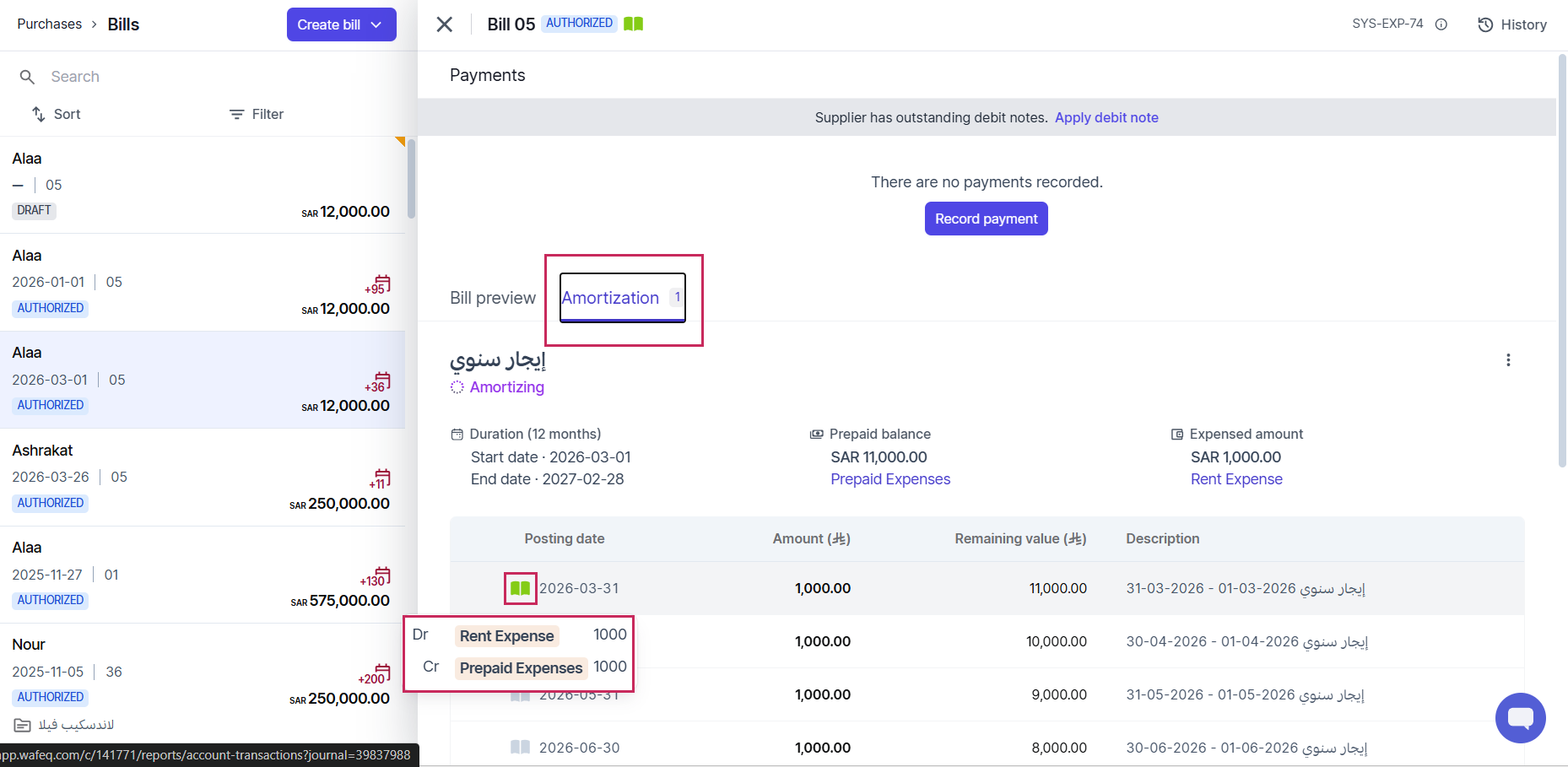Image resolution: width=1568 pixels, height=767 pixels.
Task: Click the grey journal icon for 2026-06-30
Action: (520, 747)
